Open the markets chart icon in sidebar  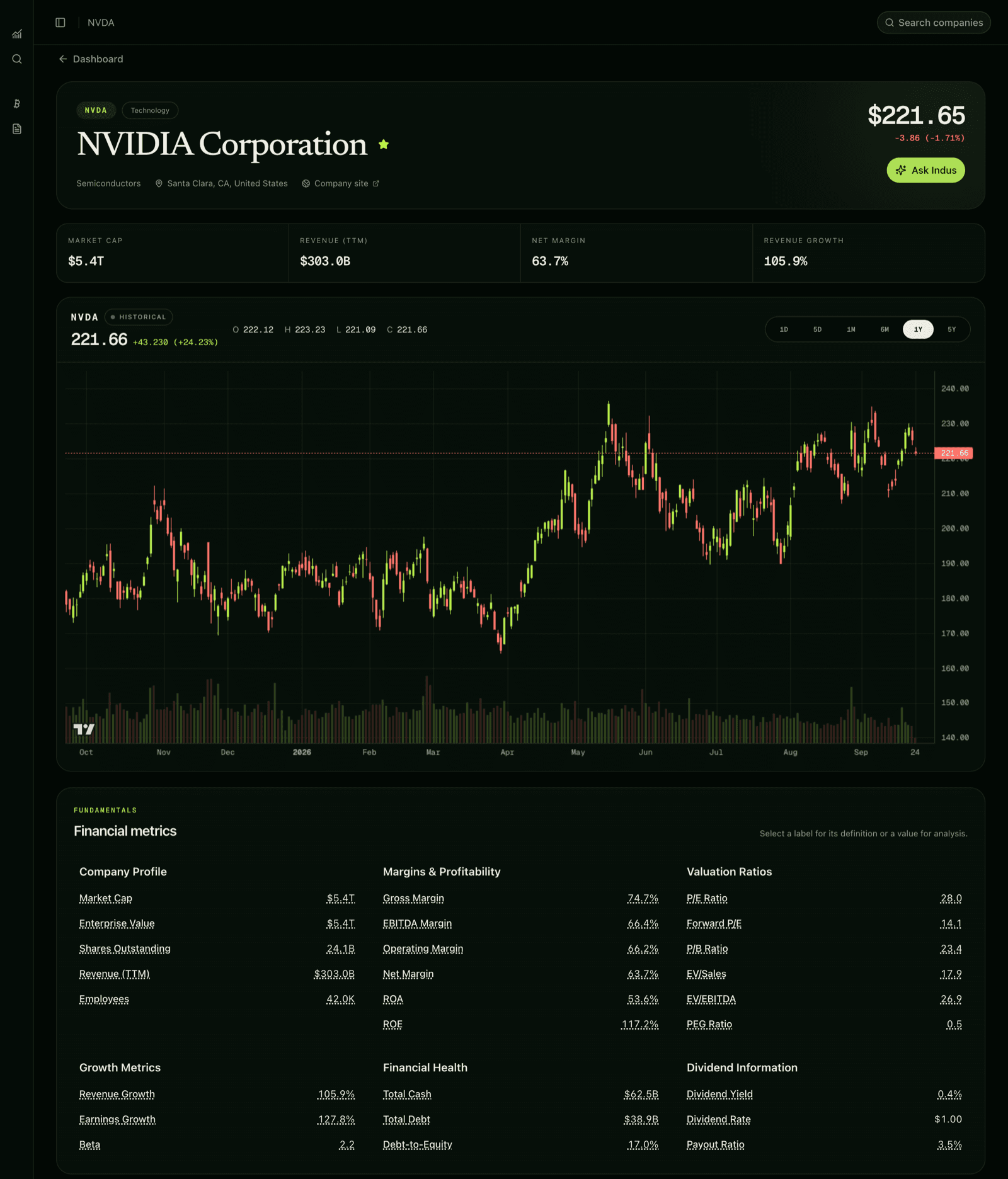[x=17, y=34]
